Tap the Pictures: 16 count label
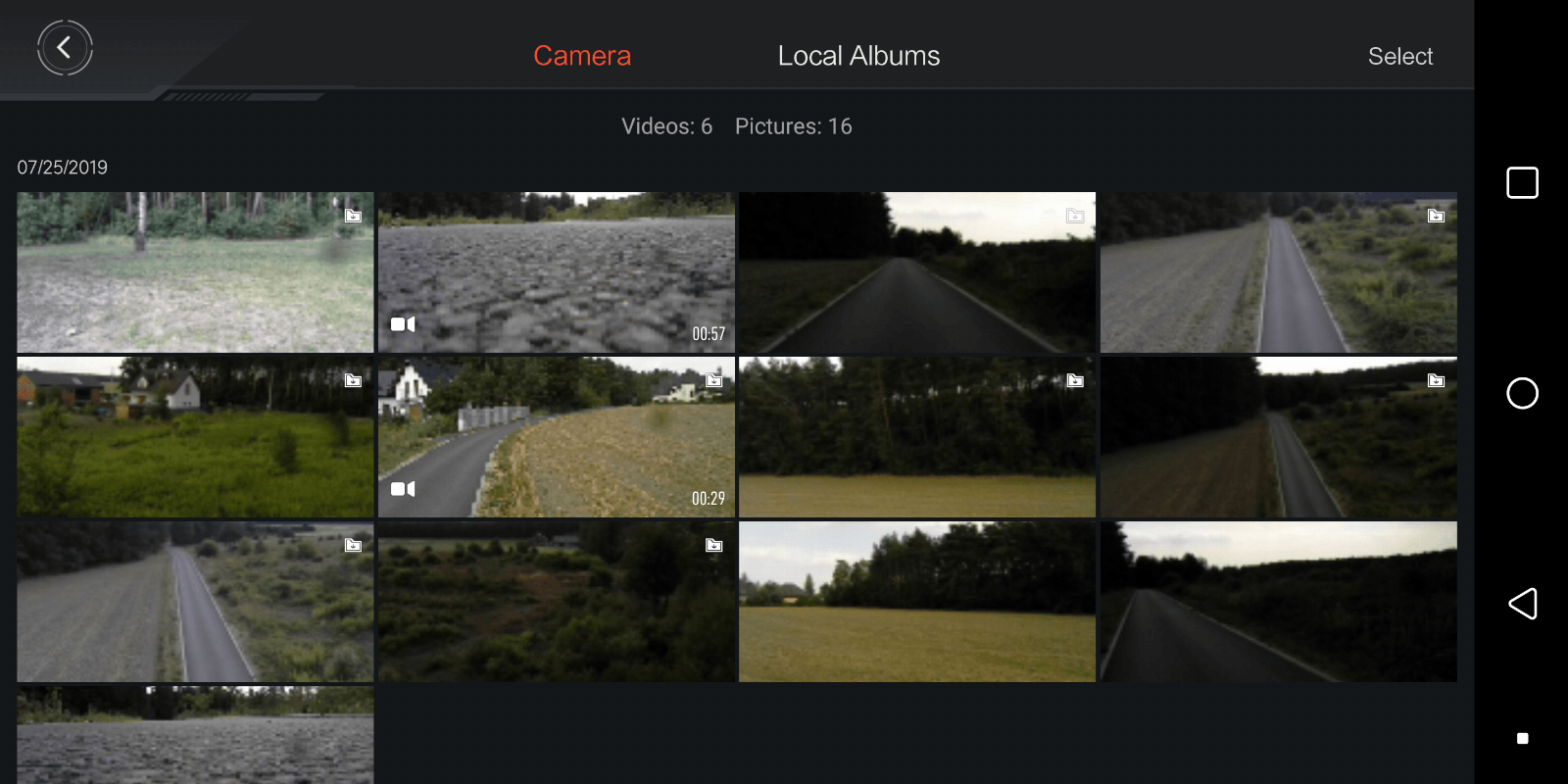The width and height of the screenshot is (1568, 784). [x=794, y=126]
